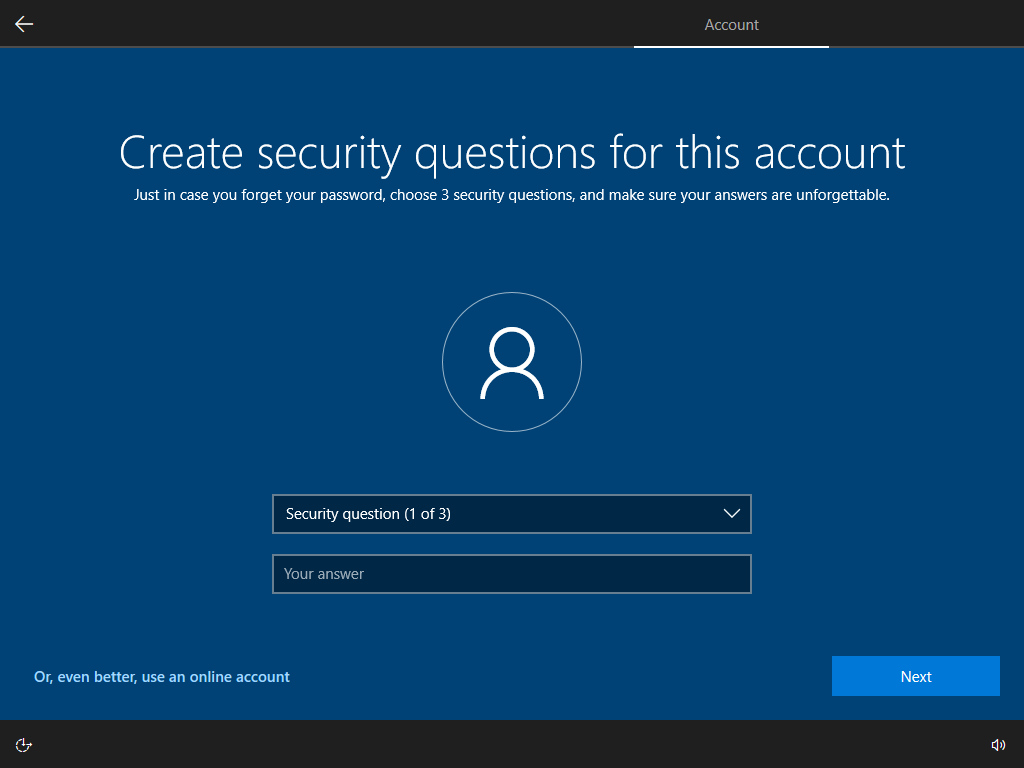Screen dimensions: 1024x768
Task: Click the 'Just in case you forget your password' text
Action: [512, 195]
